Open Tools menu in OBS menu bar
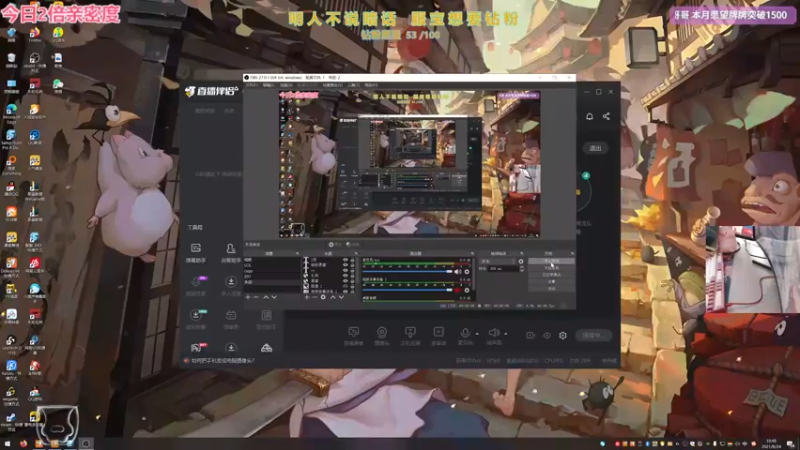 click(x=354, y=85)
